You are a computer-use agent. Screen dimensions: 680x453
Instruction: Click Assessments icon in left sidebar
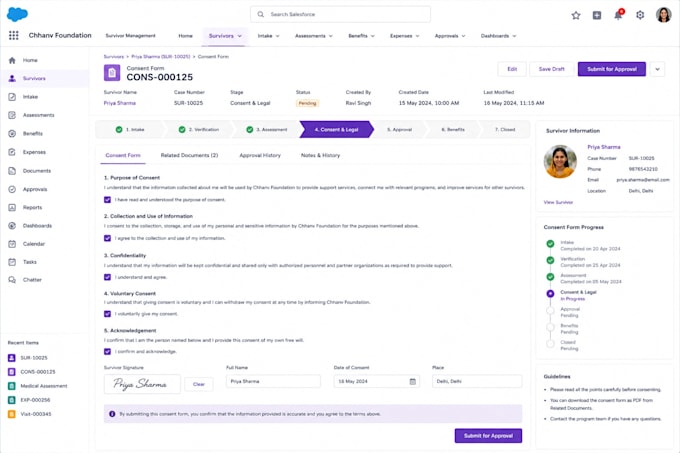[x=12, y=115]
